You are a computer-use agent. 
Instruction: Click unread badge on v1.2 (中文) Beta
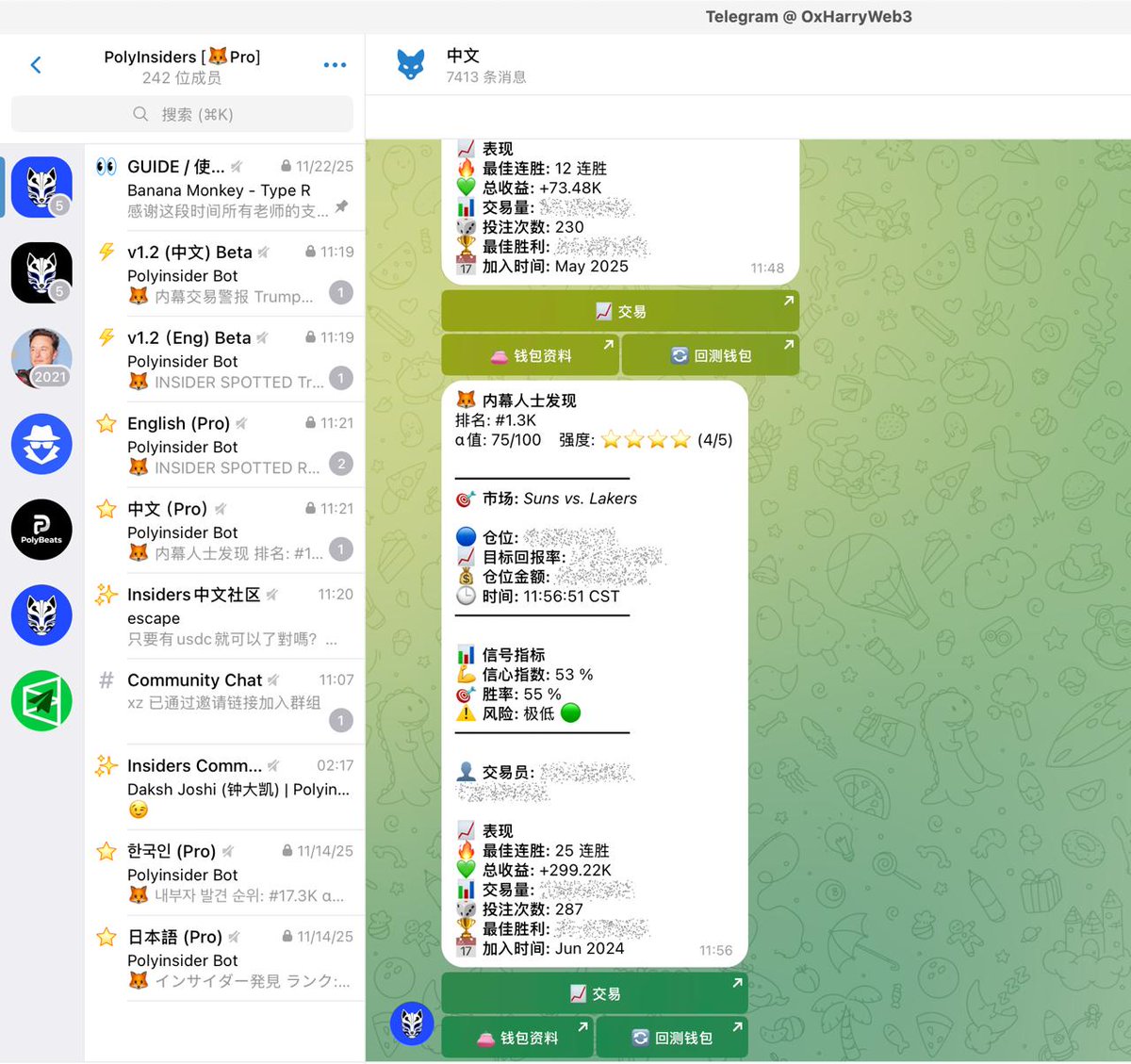(341, 293)
